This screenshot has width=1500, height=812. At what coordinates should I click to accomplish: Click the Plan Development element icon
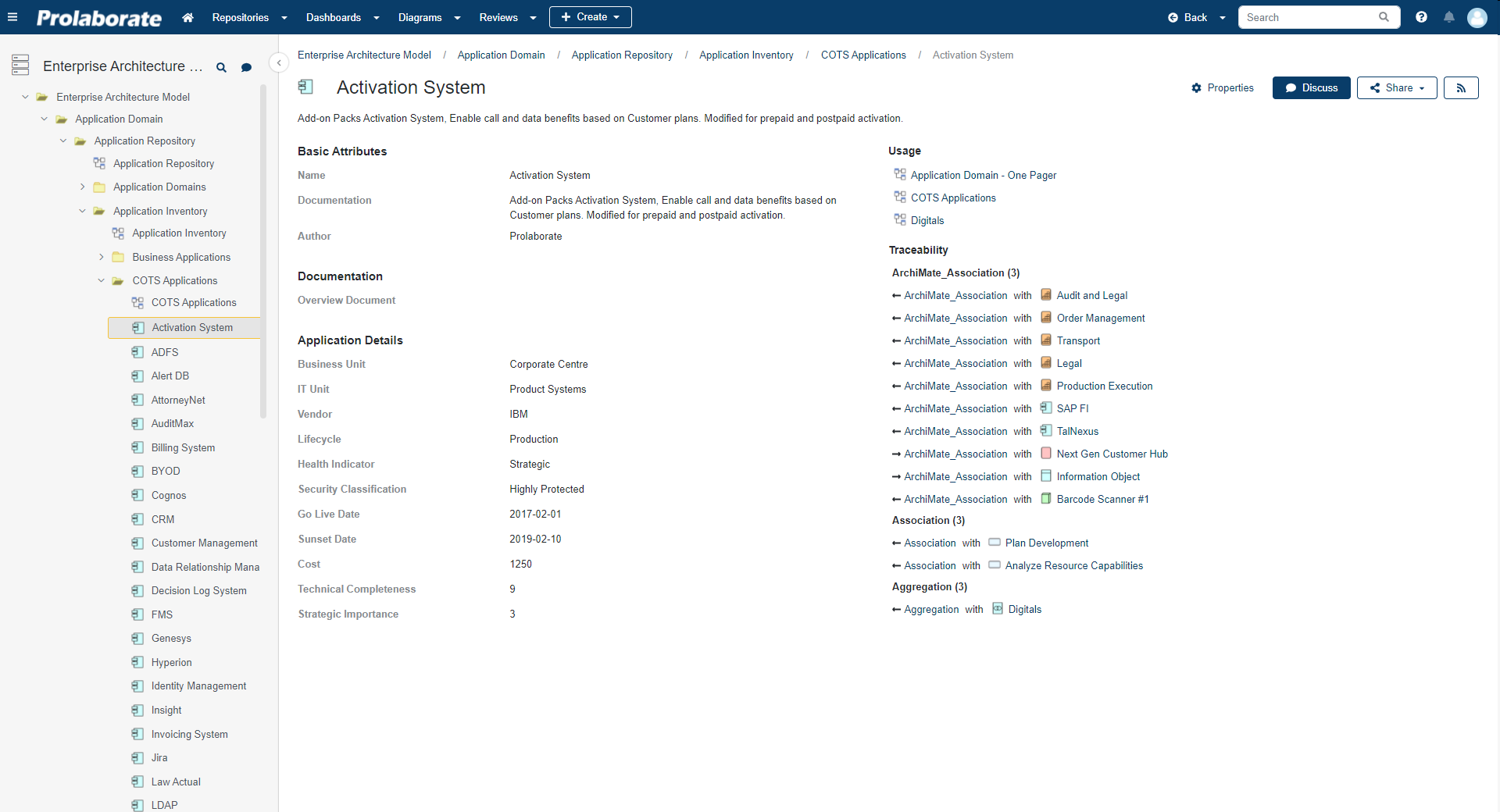tap(995, 542)
